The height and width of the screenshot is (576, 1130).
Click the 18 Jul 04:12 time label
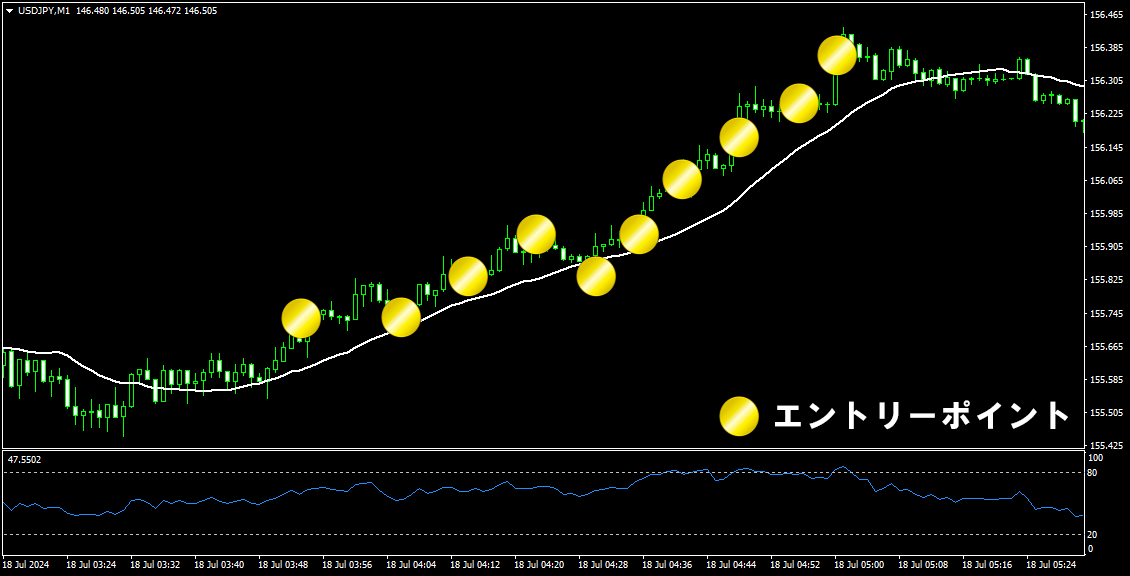pyautogui.click(x=476, y=564)
